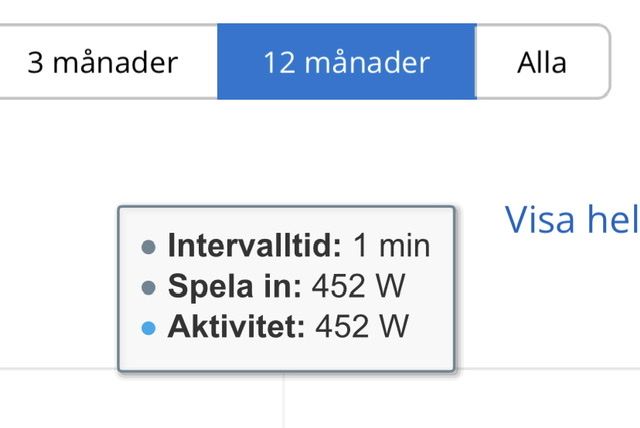Image resolution: width=640 pixels, height=428 pixels.
Task: Click the "Aktivitet:" label in the tooltip
Action: tap(236, 327)
